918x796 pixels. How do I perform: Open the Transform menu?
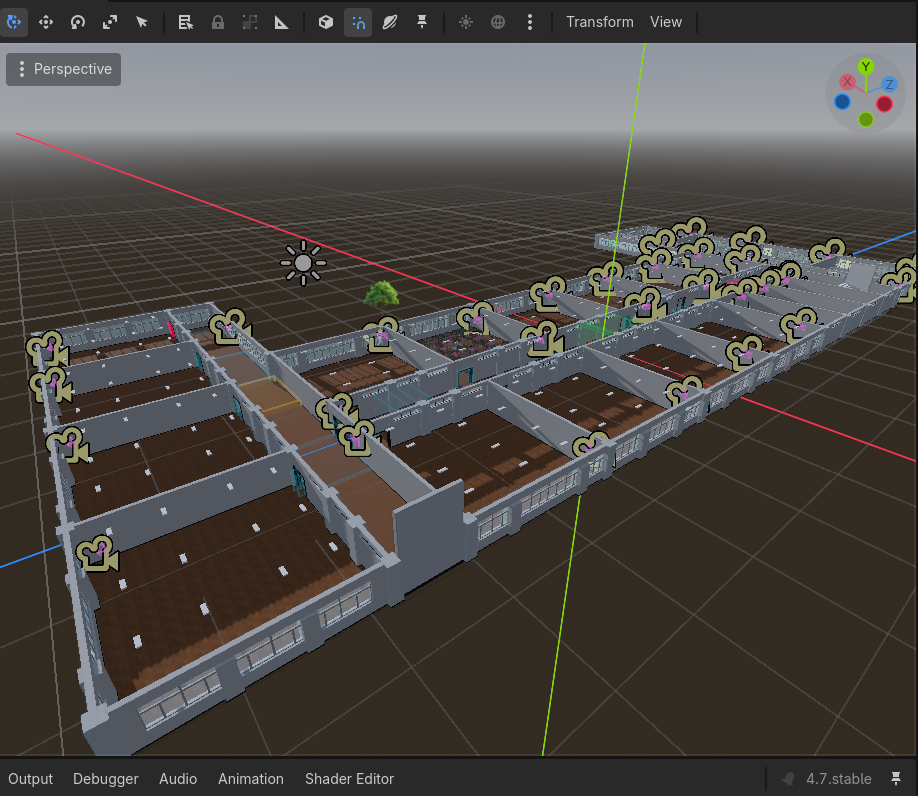(x=600, y=22)
